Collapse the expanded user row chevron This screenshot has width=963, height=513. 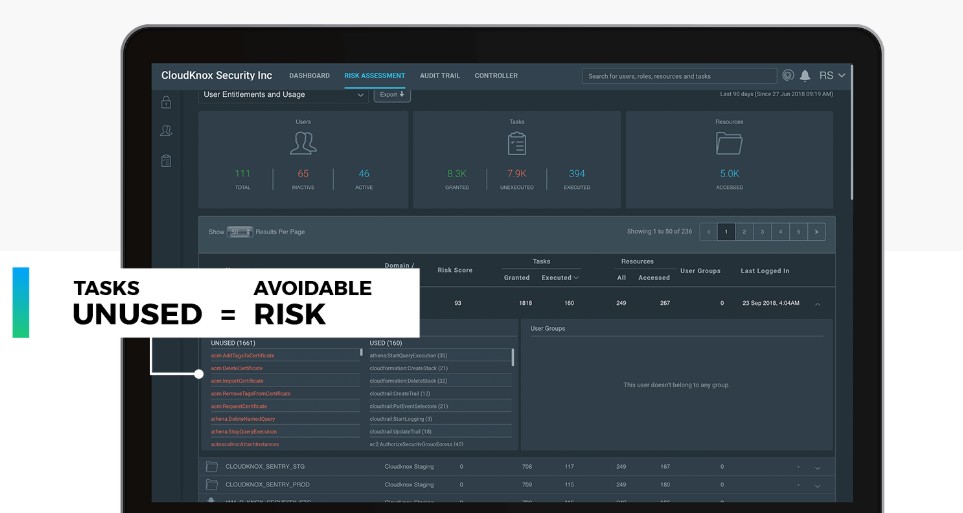[817, 304]
